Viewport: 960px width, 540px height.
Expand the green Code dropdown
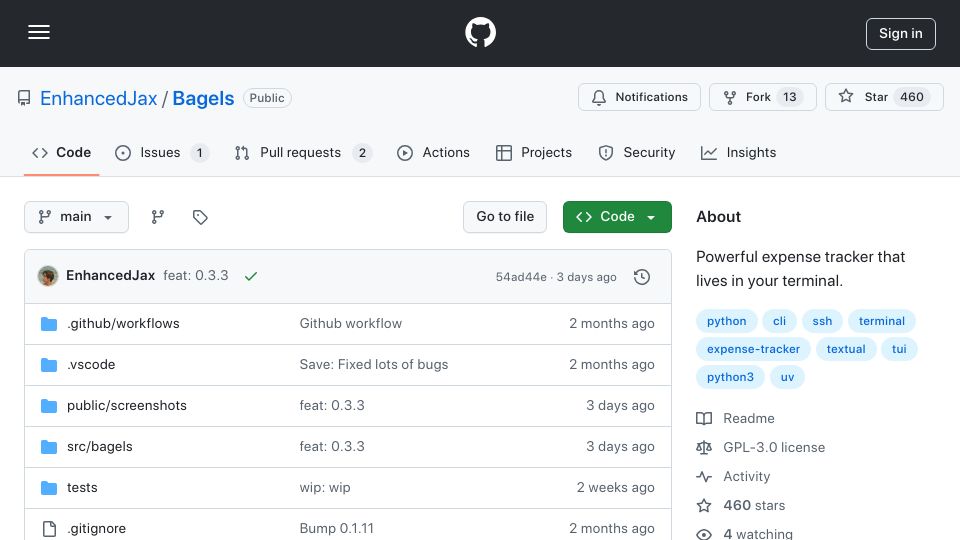(x=617, y=217)
